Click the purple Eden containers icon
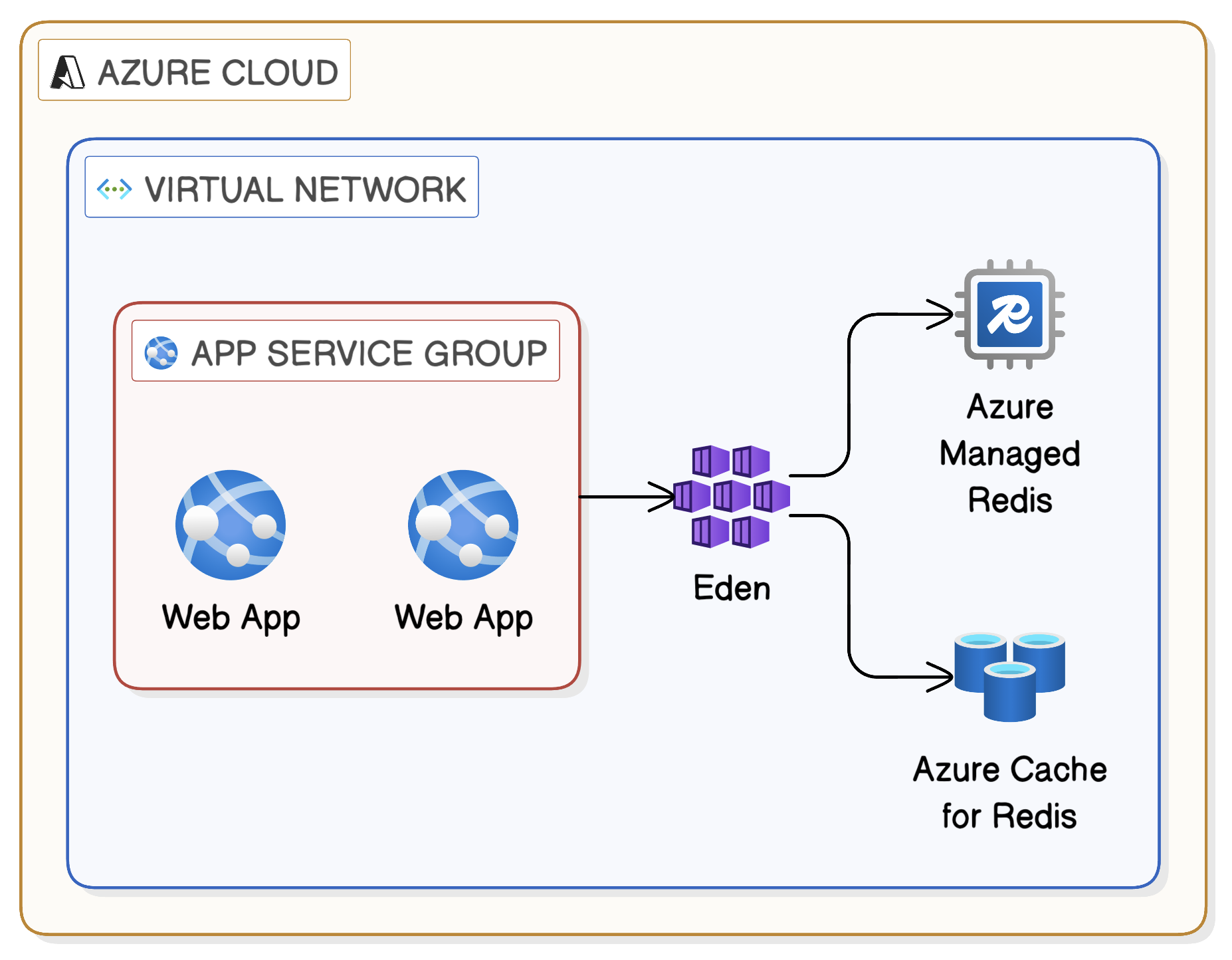 click(x=731, y=497)
